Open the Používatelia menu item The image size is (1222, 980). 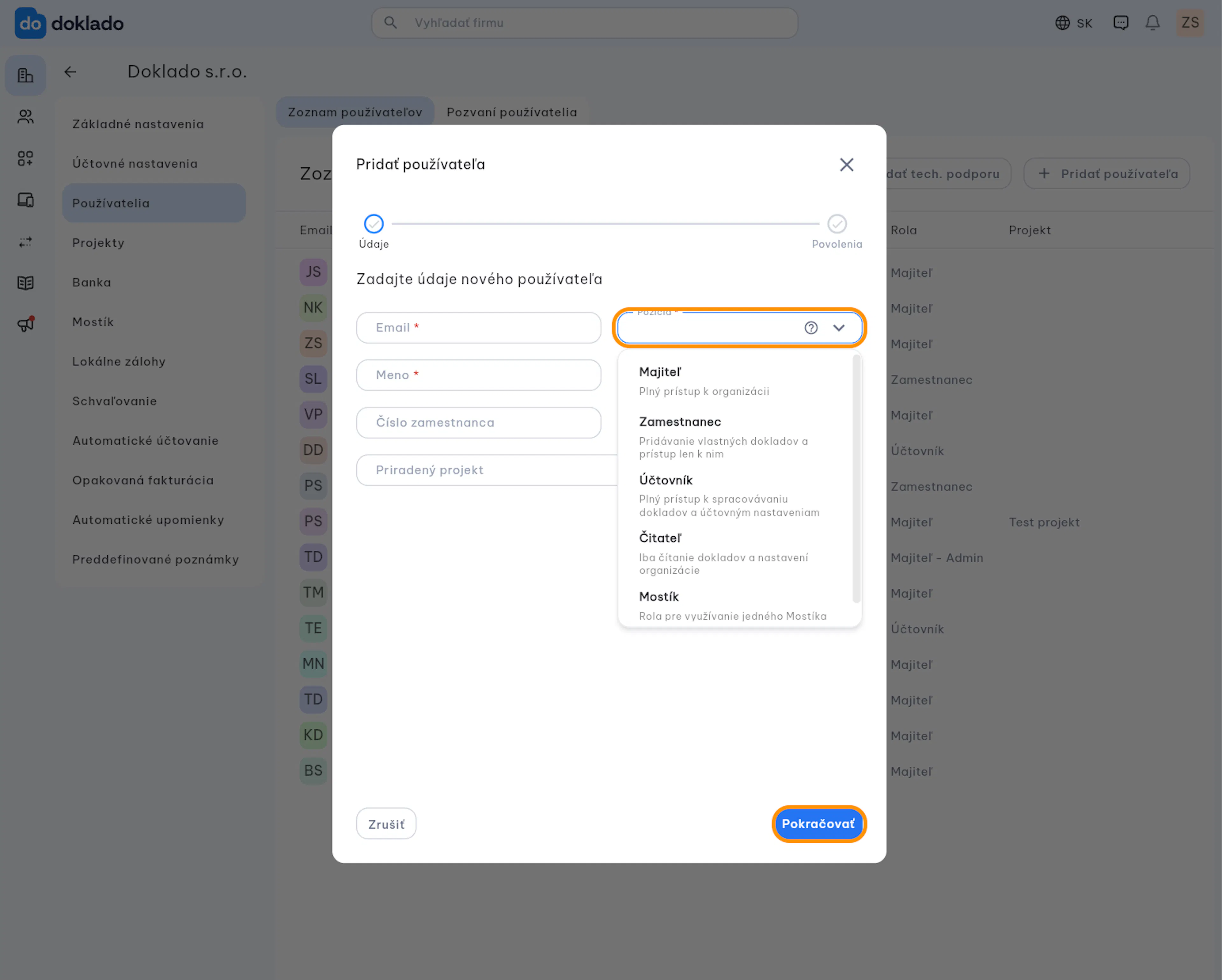(154, 203)
